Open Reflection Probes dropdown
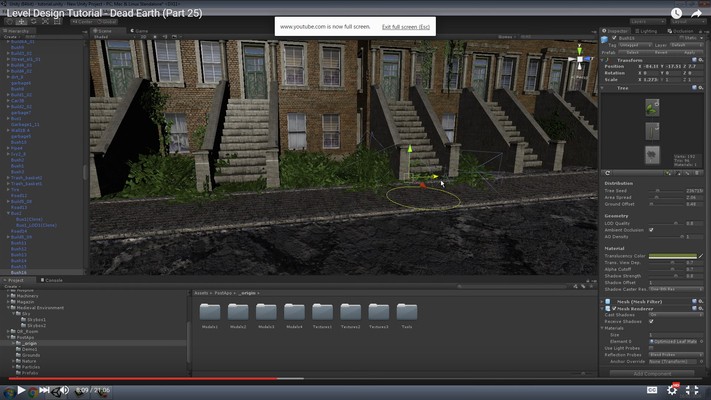 [676, 355]
